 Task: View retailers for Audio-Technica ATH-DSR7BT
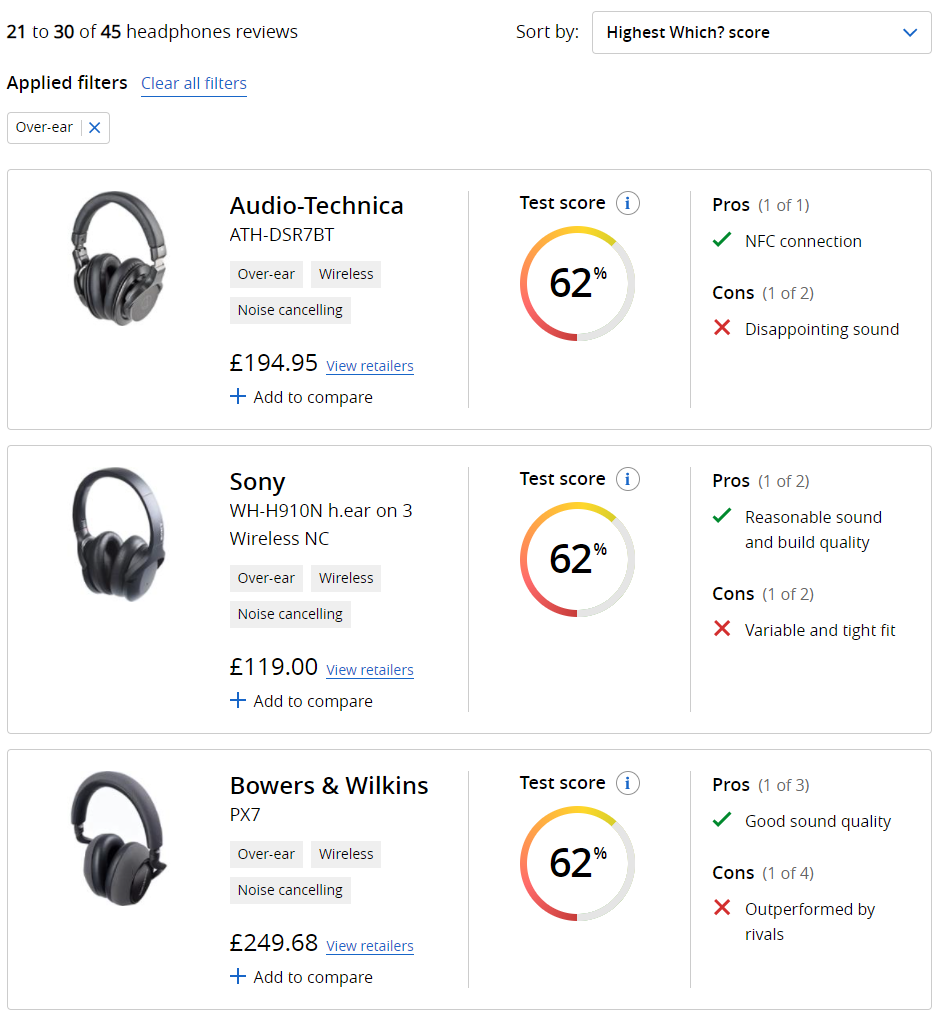pos(370,366)
